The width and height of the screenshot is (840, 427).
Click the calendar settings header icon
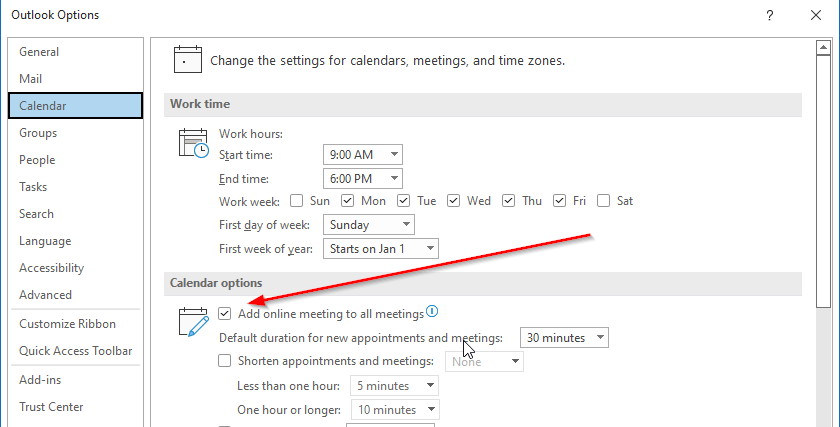pyautogui.click(x=188, y=59)
